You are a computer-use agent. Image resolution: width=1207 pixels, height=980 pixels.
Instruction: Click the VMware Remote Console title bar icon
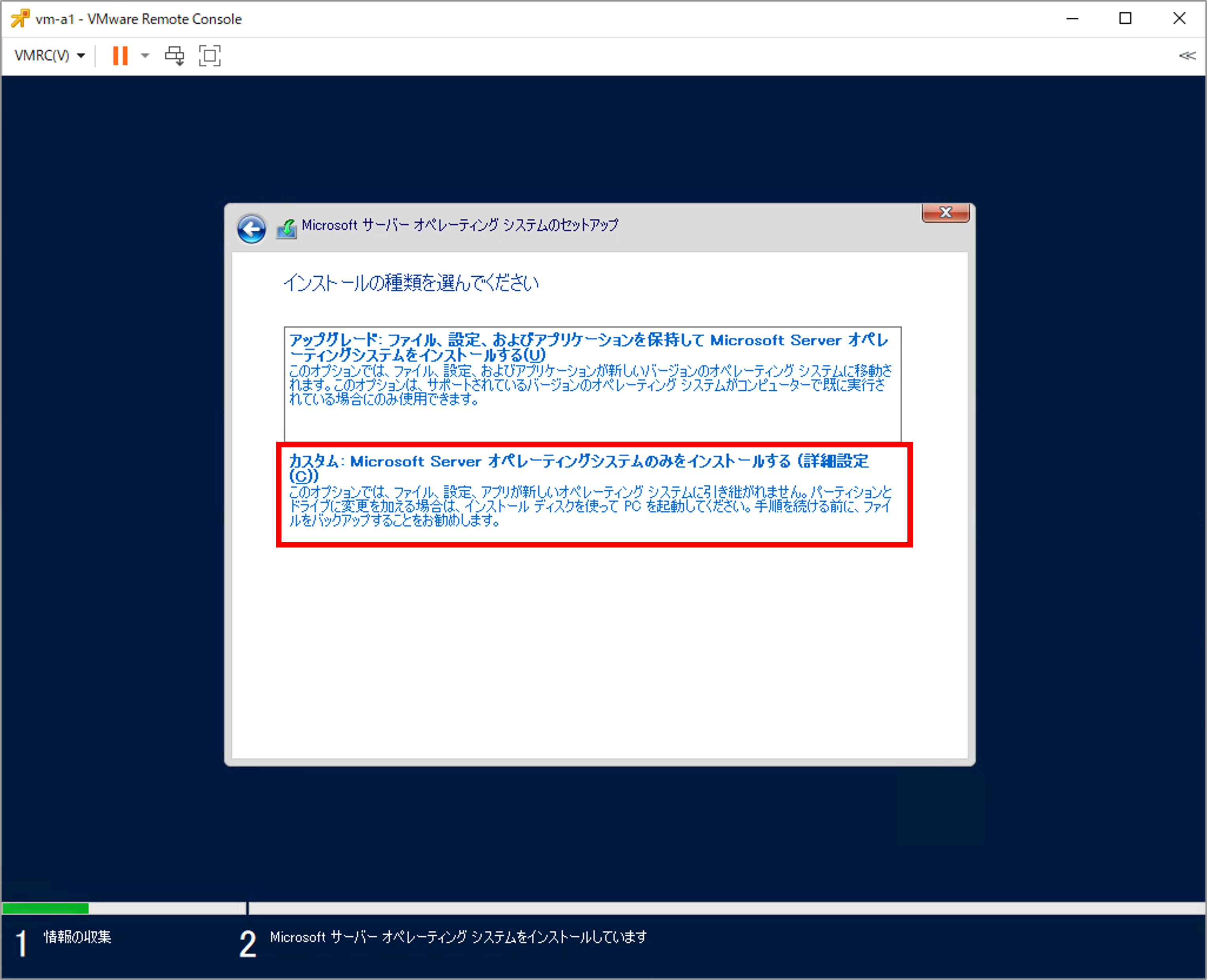(20, 18)
